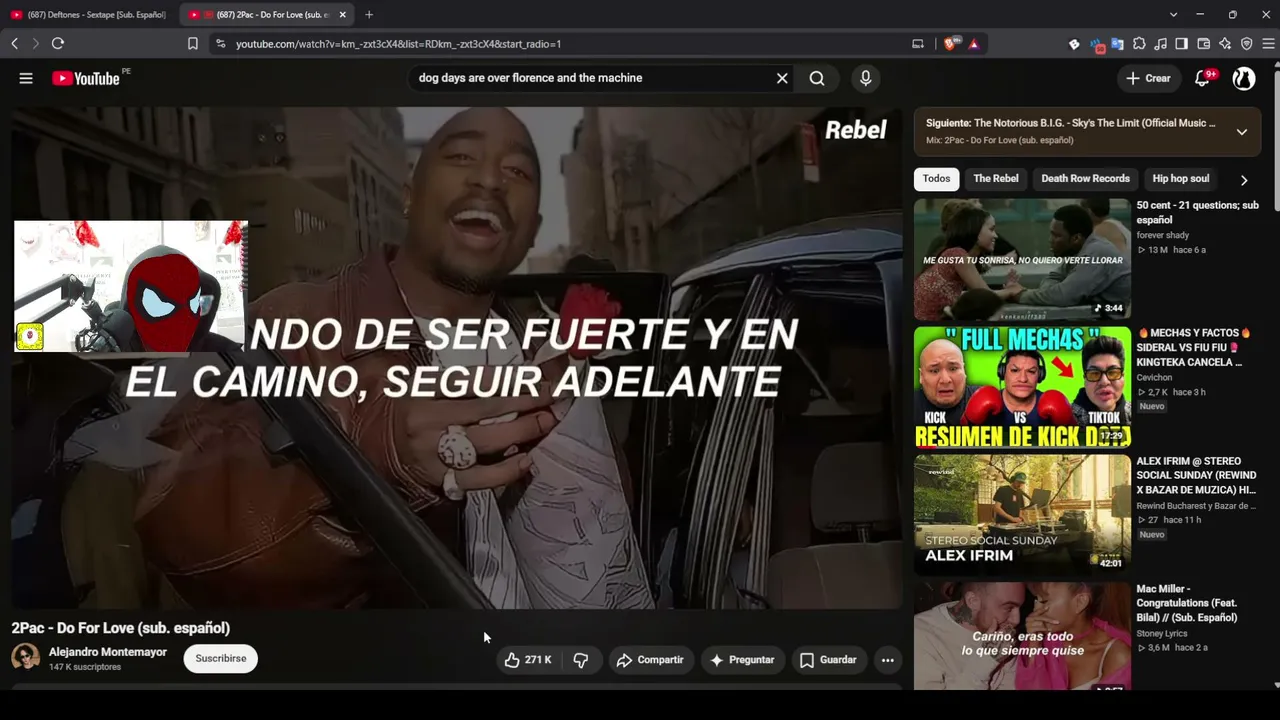Go to the YouTube home logo
The image size is (1280, 720).
pyautogui.click(x=86, y=78)
